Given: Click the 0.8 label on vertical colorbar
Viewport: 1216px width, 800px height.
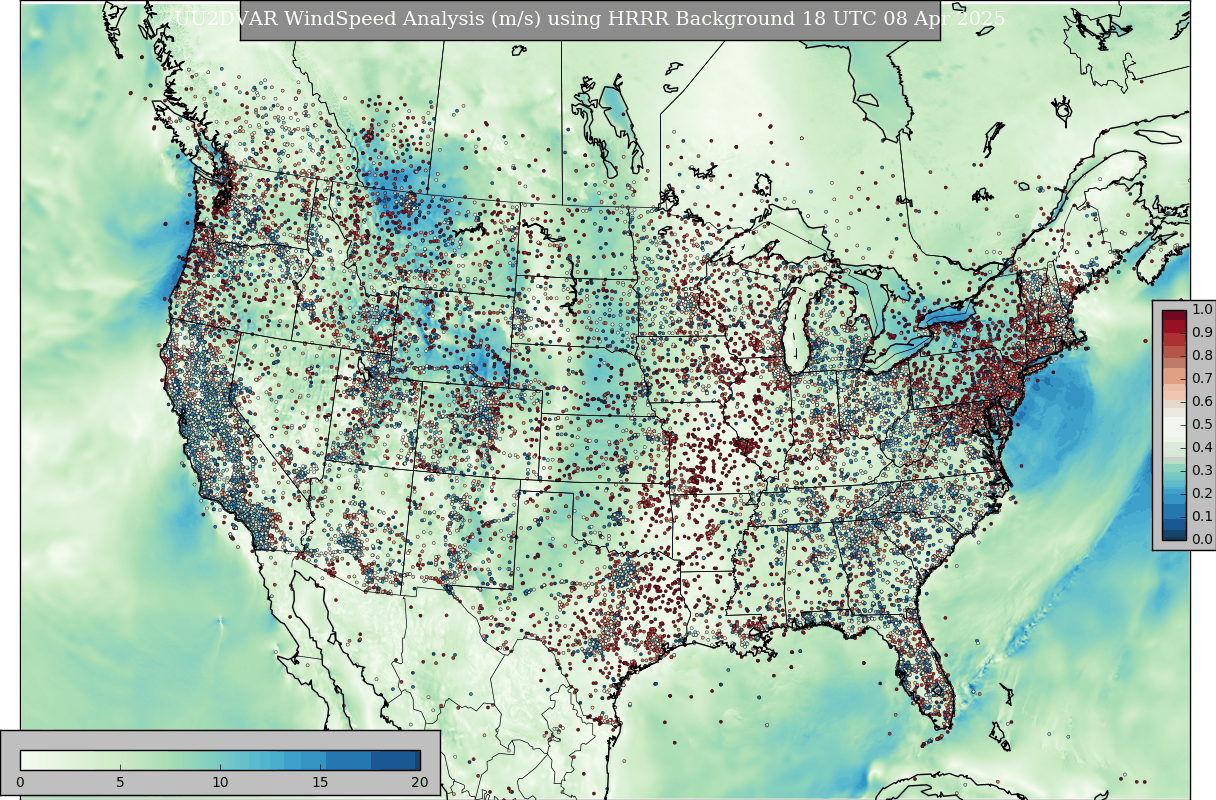Looking at the screenshot, I should 1202,356.
